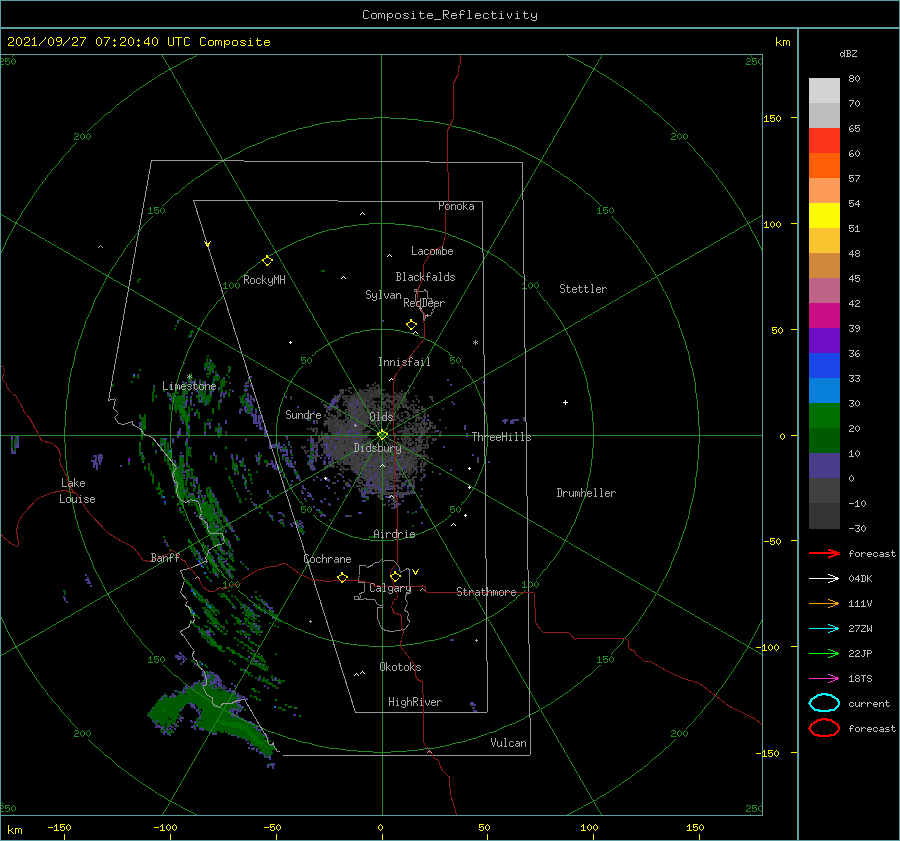Screen dimensions: 900x841
Task: Click the Didsbury town label
Action: (x=378, y=448)
